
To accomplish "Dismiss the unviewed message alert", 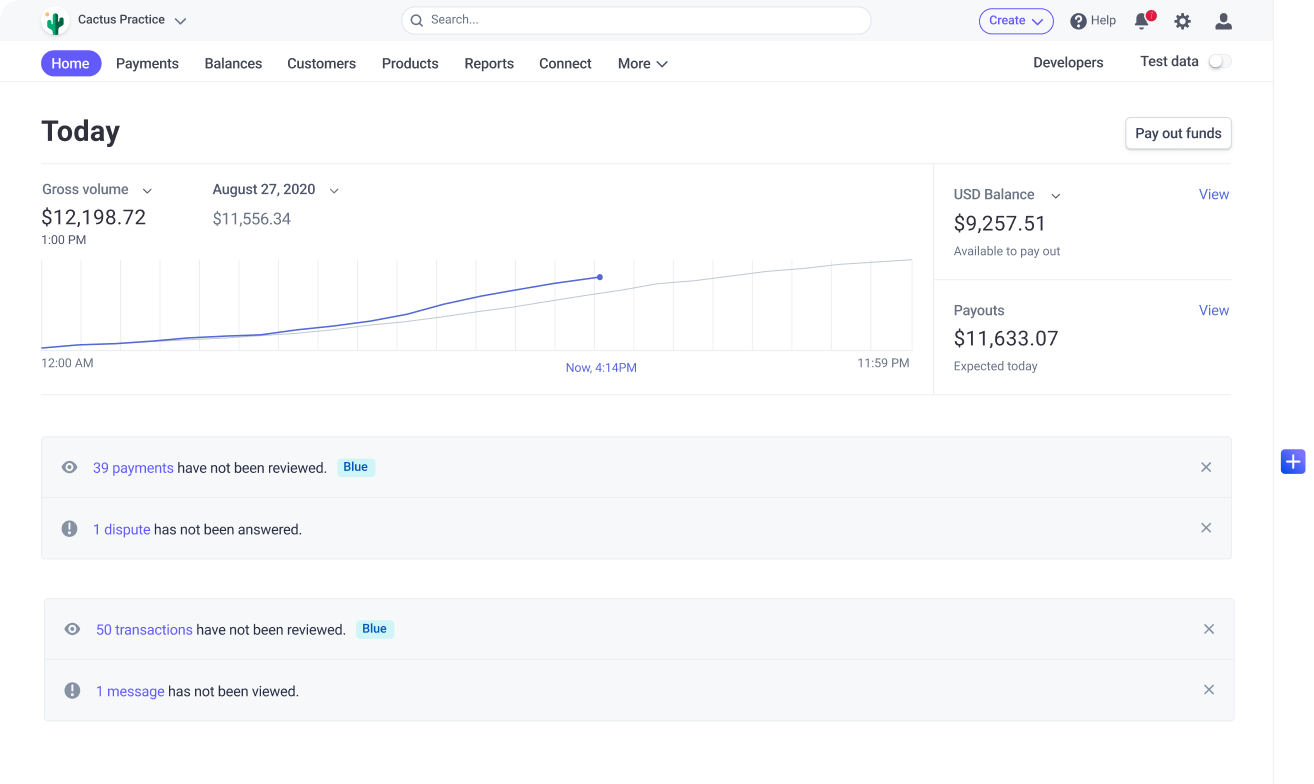I will (1209, 690).
